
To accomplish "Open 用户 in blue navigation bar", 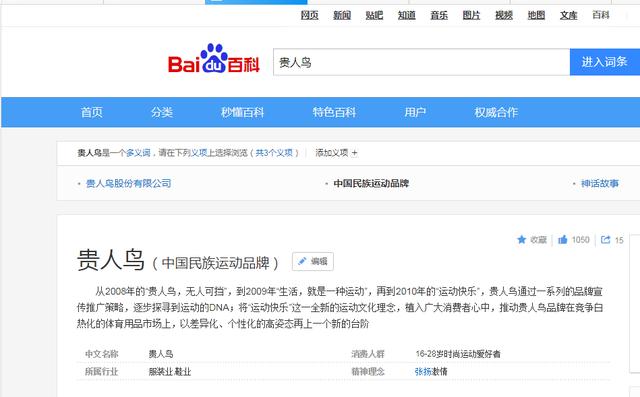I will pyautogui.click(x=415, y=112).
